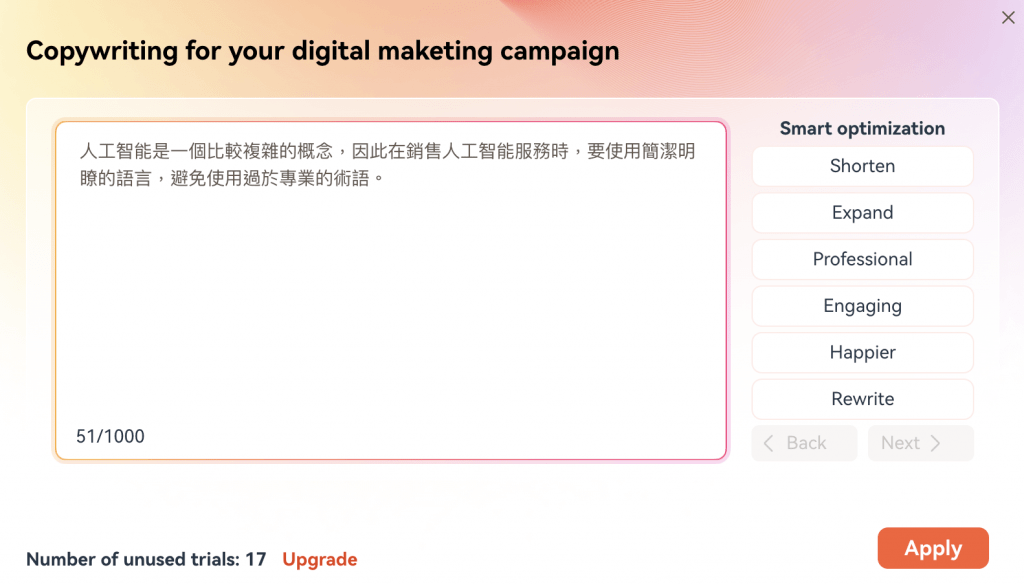1024x585 pixels.
Task: Go to the following result with Next
Action: [920, 443]
